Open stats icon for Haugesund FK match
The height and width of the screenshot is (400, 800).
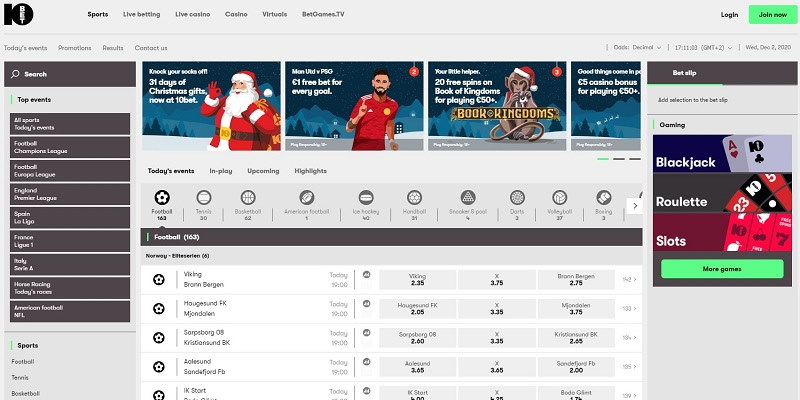pyautogui.click(x=366, y=304)
